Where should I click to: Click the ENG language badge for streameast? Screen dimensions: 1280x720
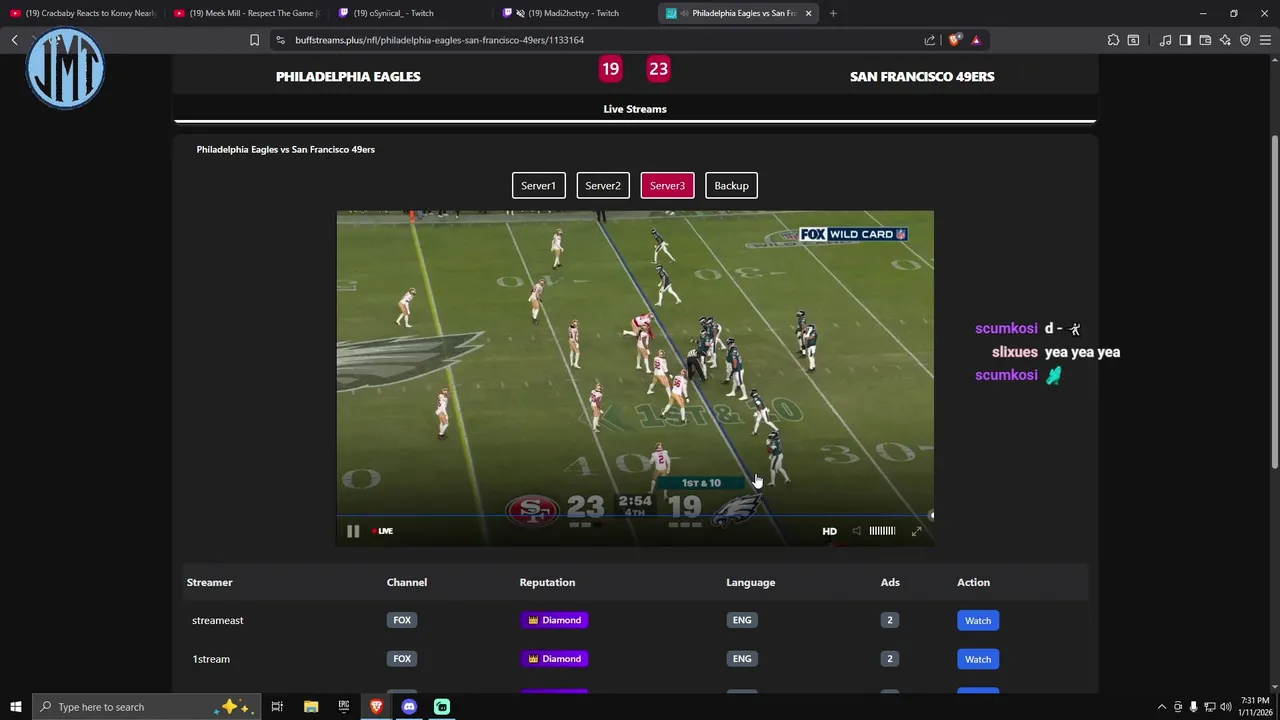coord(742,620)
